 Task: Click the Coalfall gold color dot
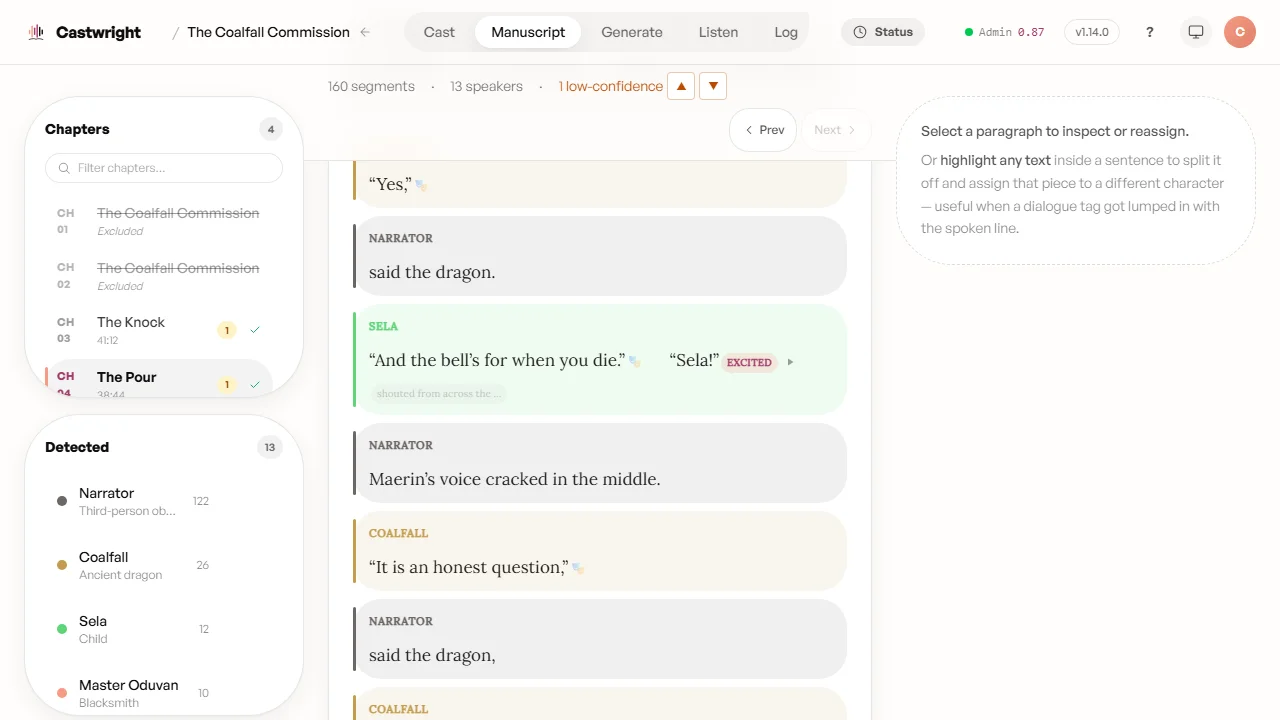pyautogui.click(x=62, y=565)
